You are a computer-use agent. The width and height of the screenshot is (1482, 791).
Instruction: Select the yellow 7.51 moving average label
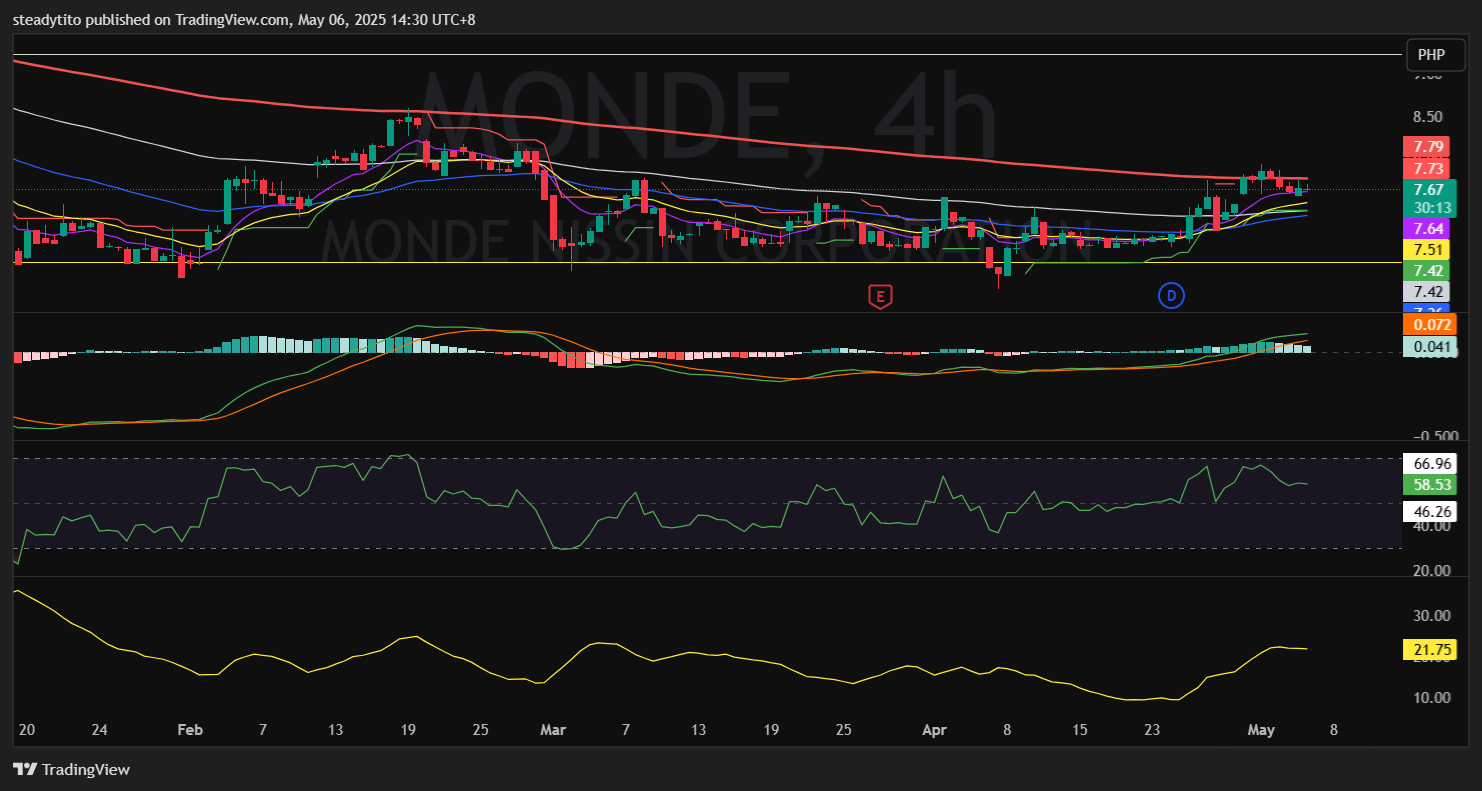click(x=1428, y=250)
